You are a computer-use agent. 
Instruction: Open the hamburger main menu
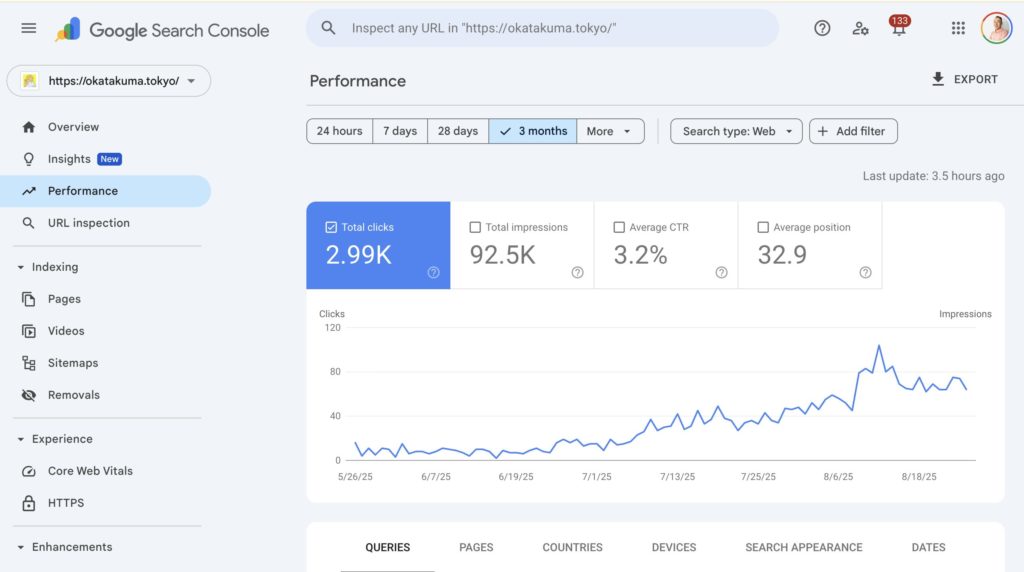tap(29, 28)
